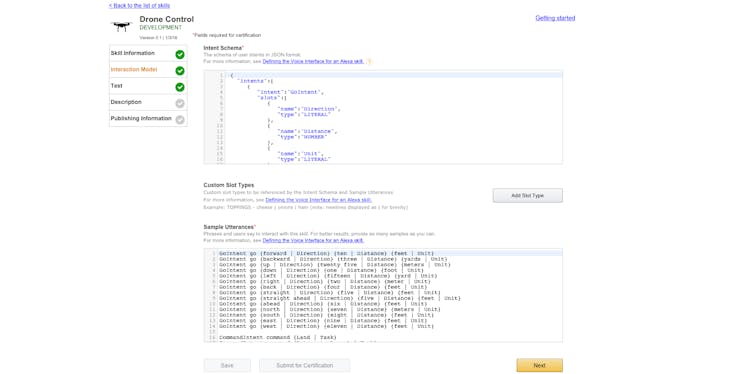Click the Custom Slot Types heading
Viewport: 740px width, 374px height.
229,185
